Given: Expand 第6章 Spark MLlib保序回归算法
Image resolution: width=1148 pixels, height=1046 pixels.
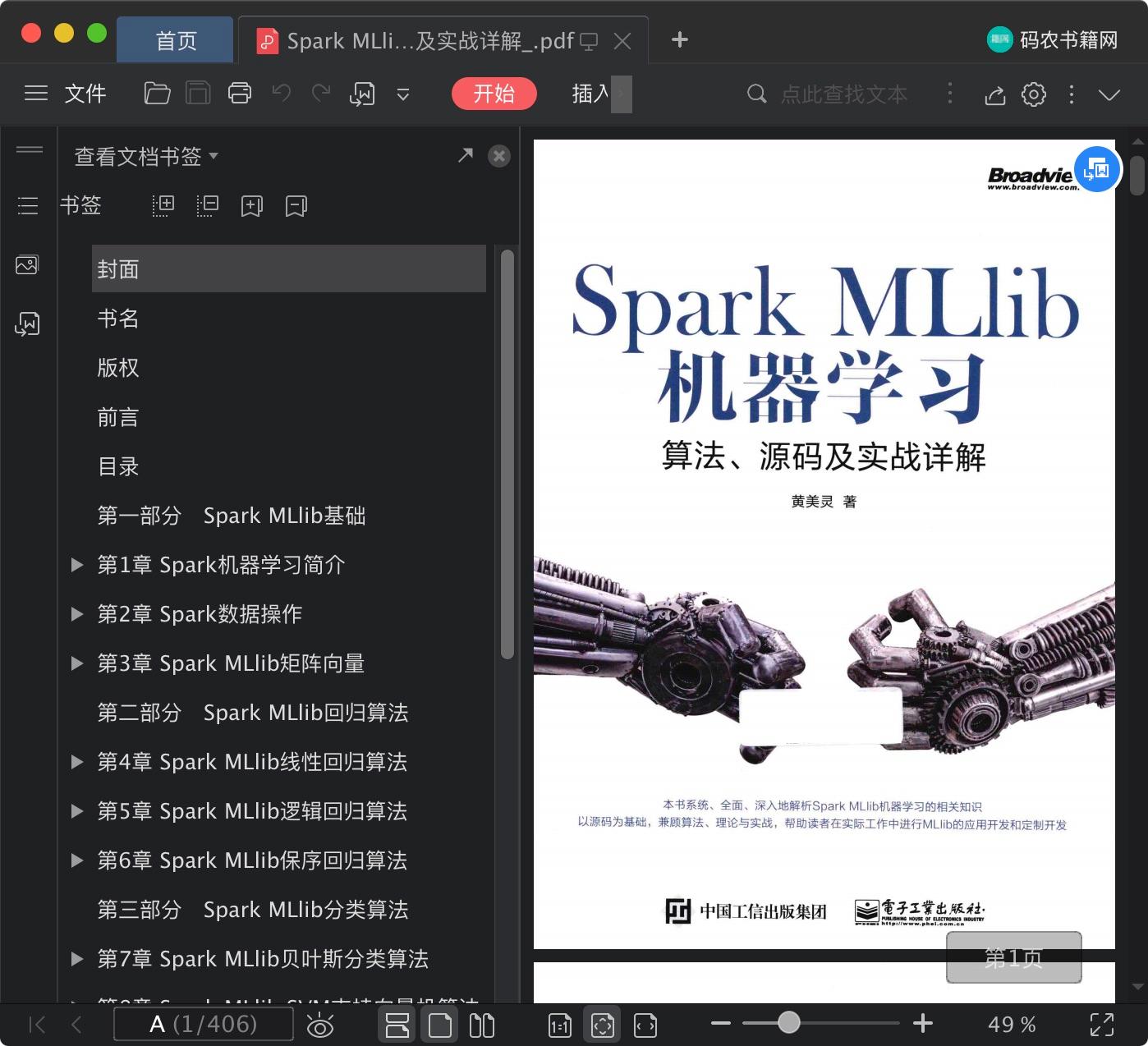Looking at the screenshot, I should 77,860.
